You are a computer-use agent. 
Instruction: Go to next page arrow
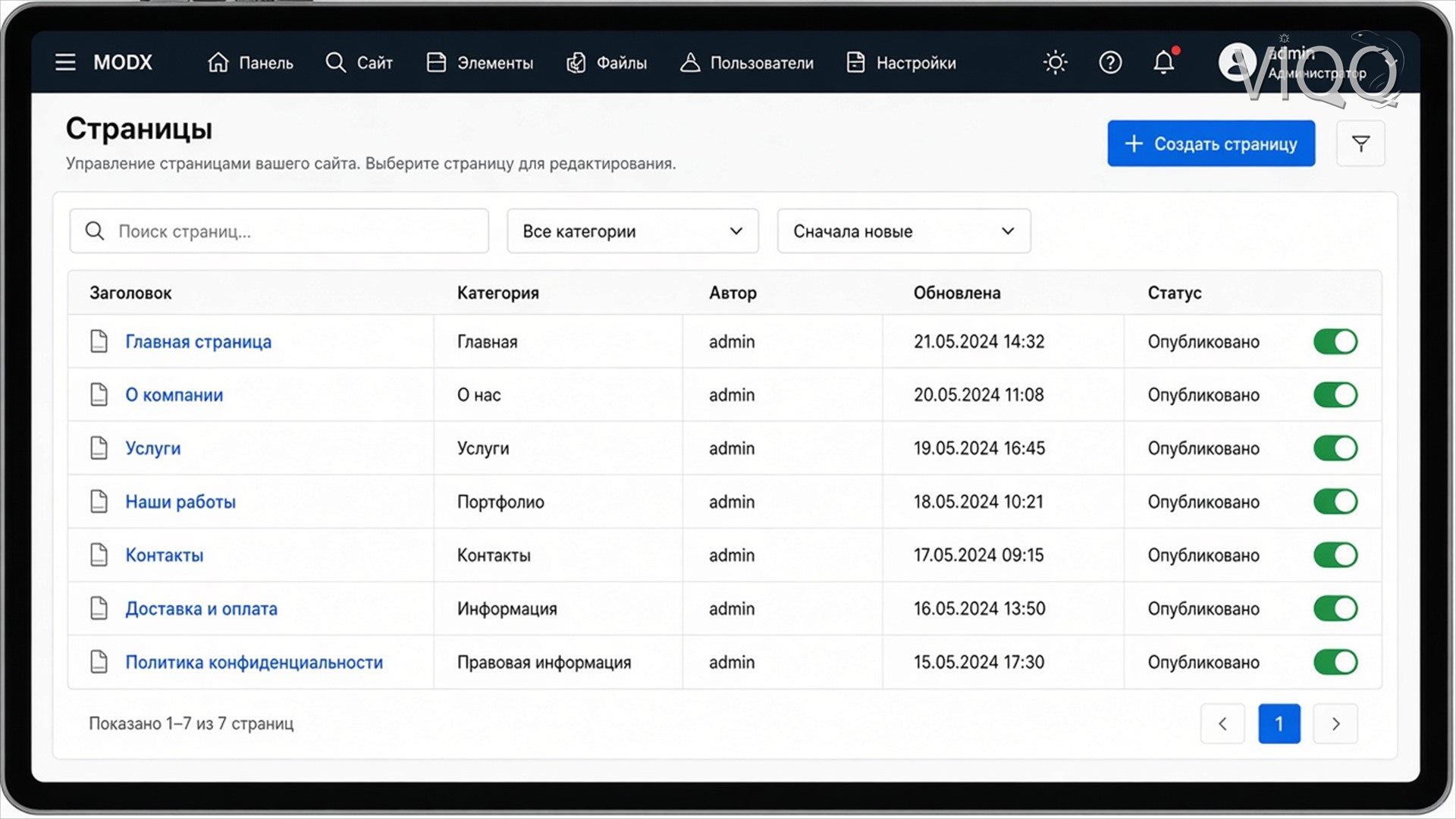[x=1335, y=723]
